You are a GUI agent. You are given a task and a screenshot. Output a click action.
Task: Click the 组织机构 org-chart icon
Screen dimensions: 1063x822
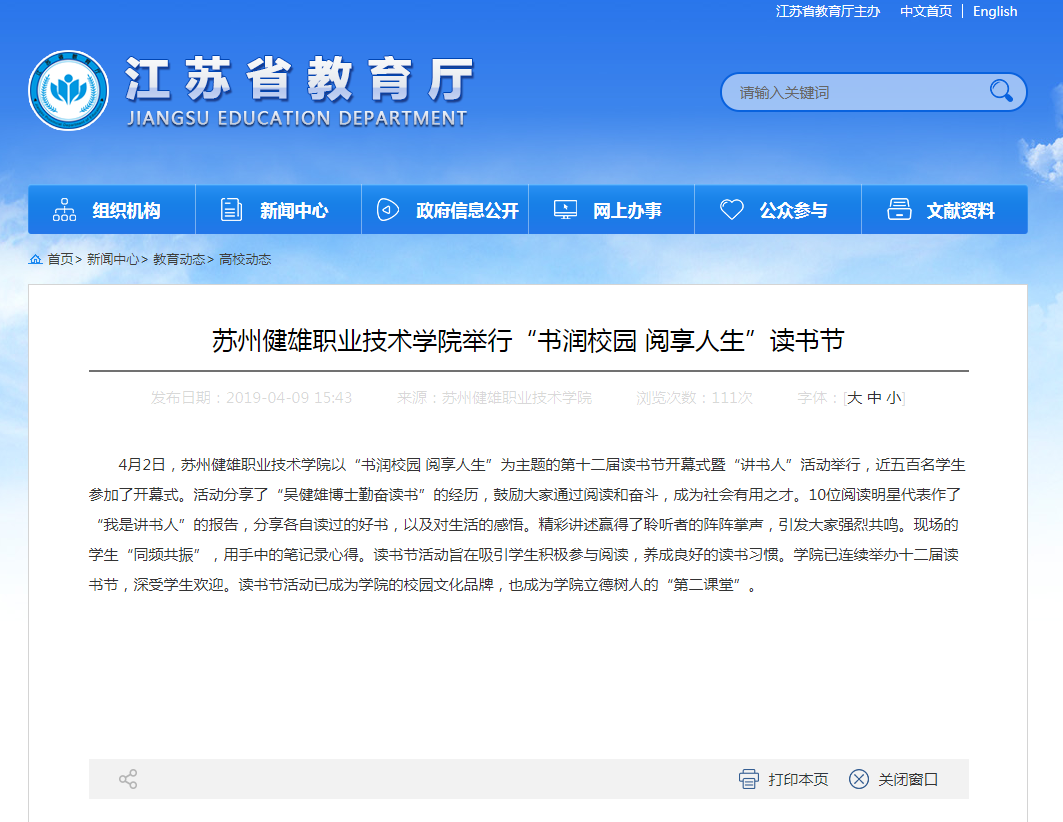click(64, 210)
